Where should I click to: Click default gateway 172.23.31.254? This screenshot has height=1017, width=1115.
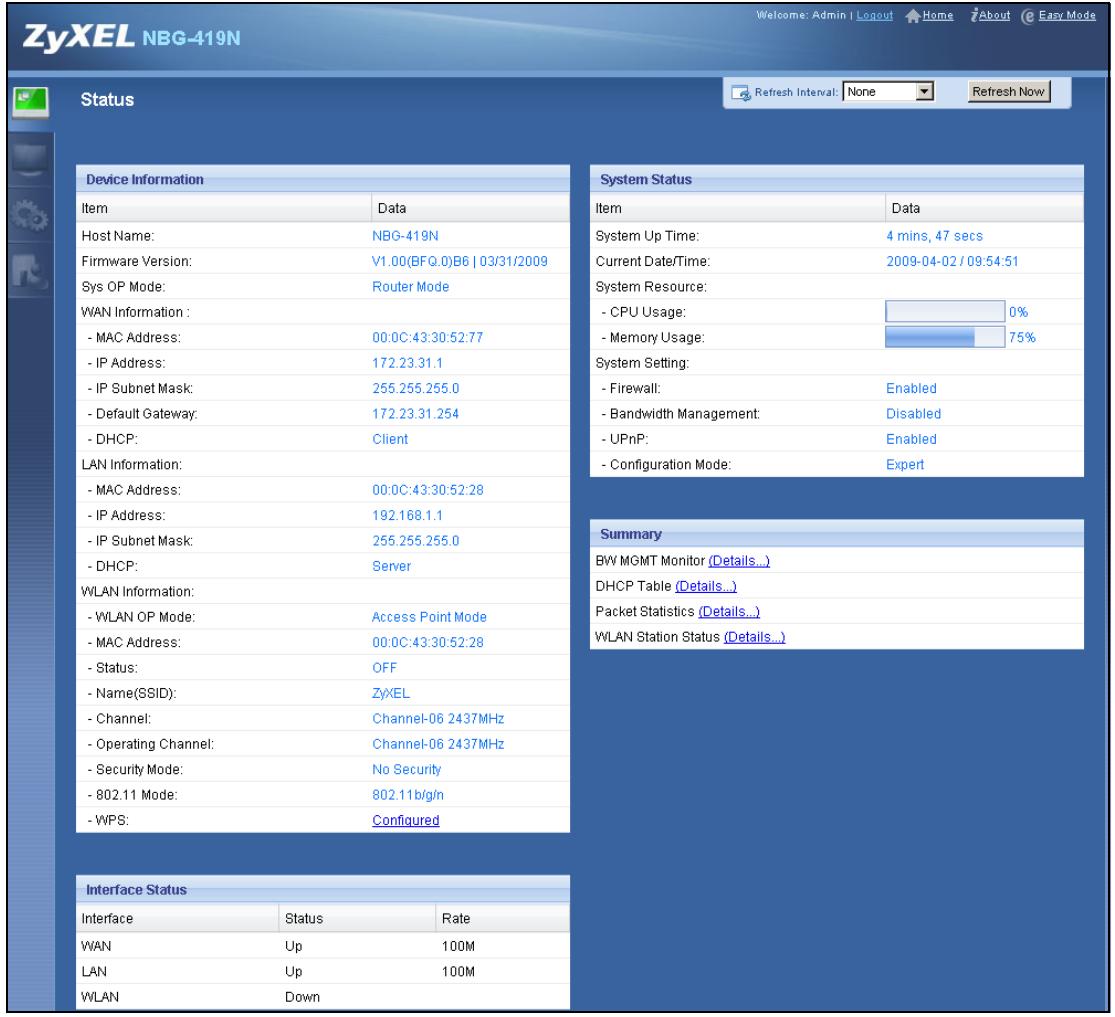(415, 414)
